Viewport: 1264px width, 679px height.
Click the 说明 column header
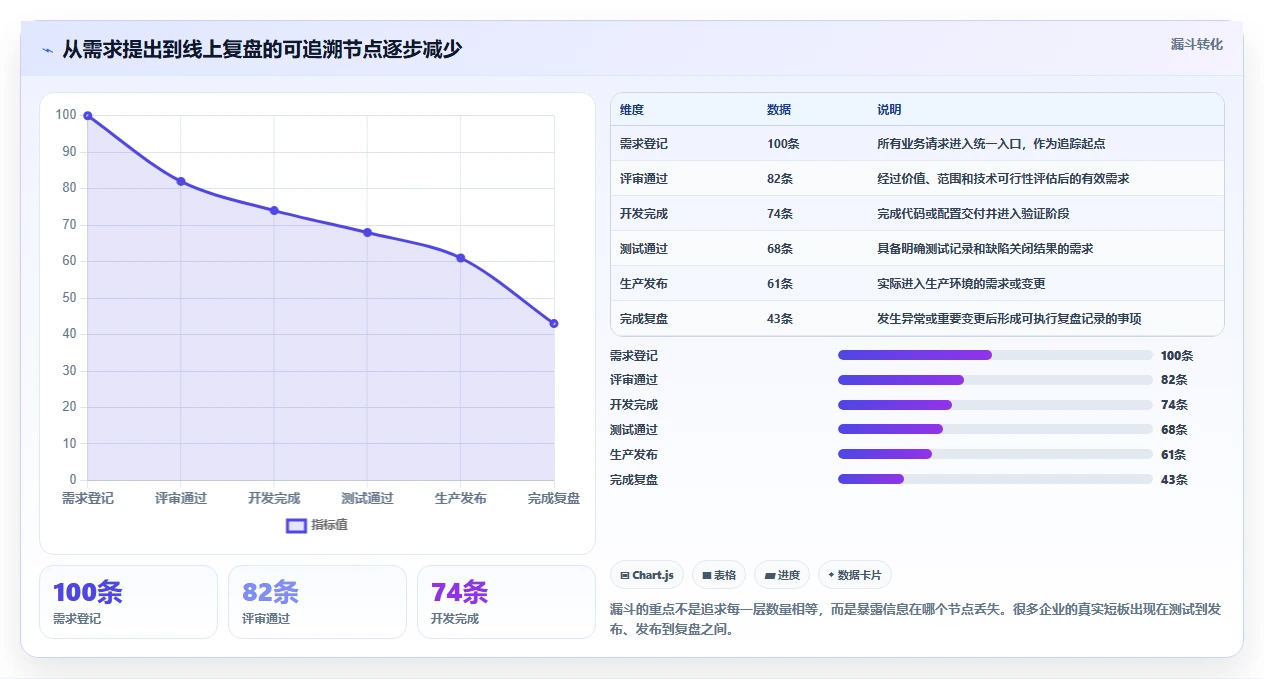click(889, 109)
